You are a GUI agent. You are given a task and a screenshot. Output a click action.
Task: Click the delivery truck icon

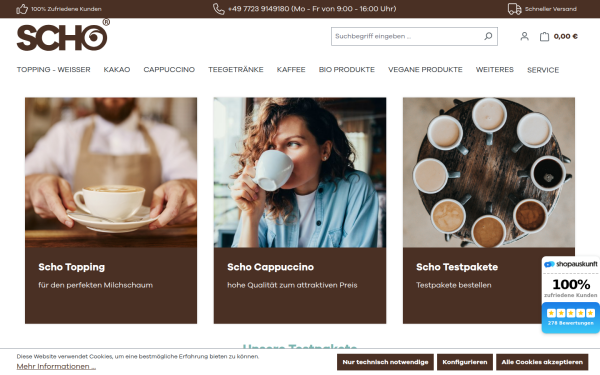(514, 9)
